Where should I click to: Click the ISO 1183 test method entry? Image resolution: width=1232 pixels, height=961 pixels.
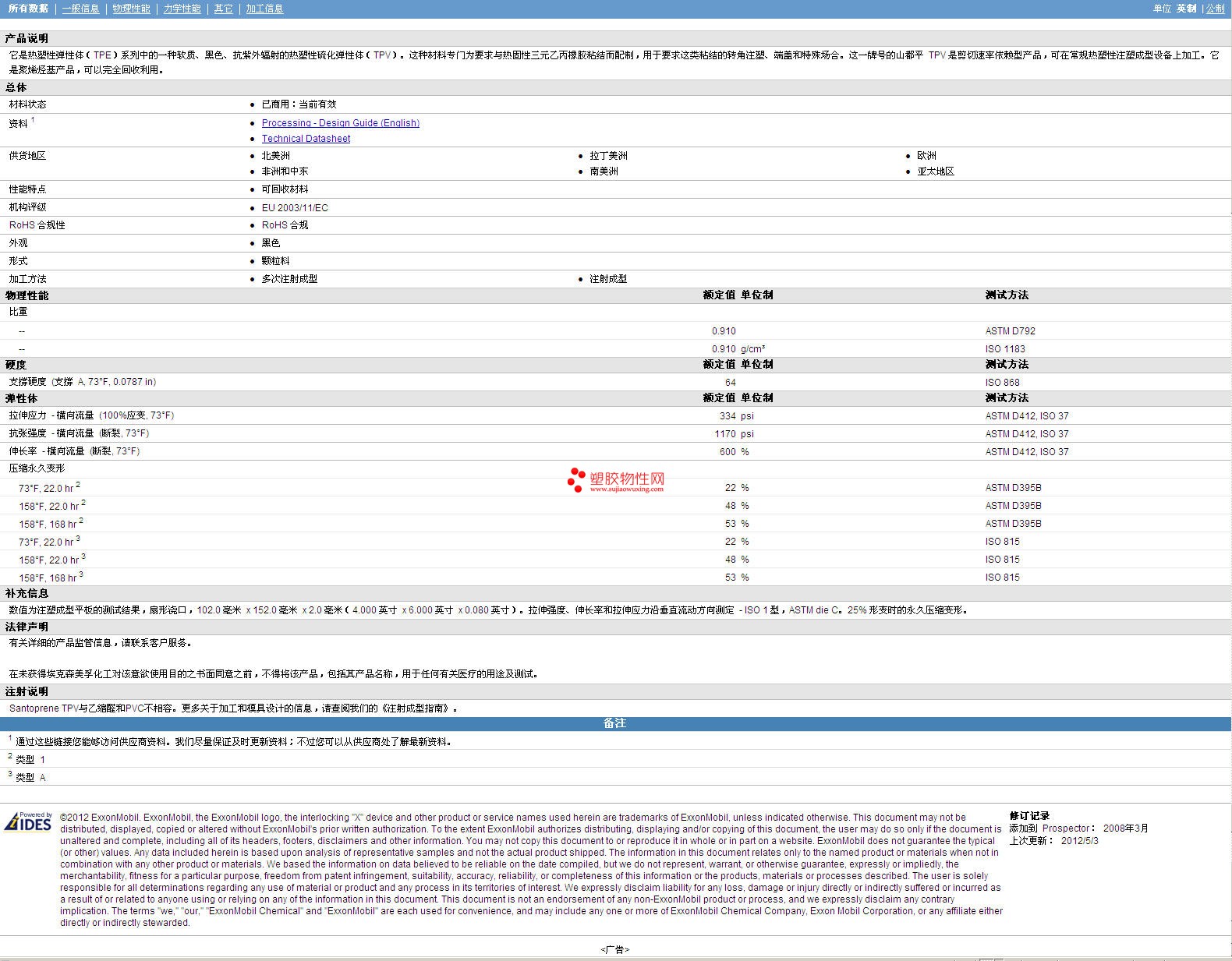1004,349
